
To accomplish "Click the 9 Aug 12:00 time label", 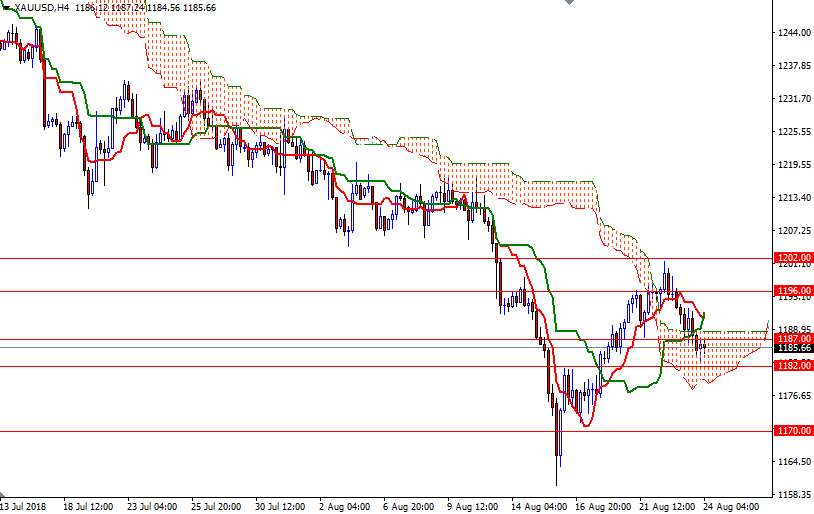I will coord(474,506).
